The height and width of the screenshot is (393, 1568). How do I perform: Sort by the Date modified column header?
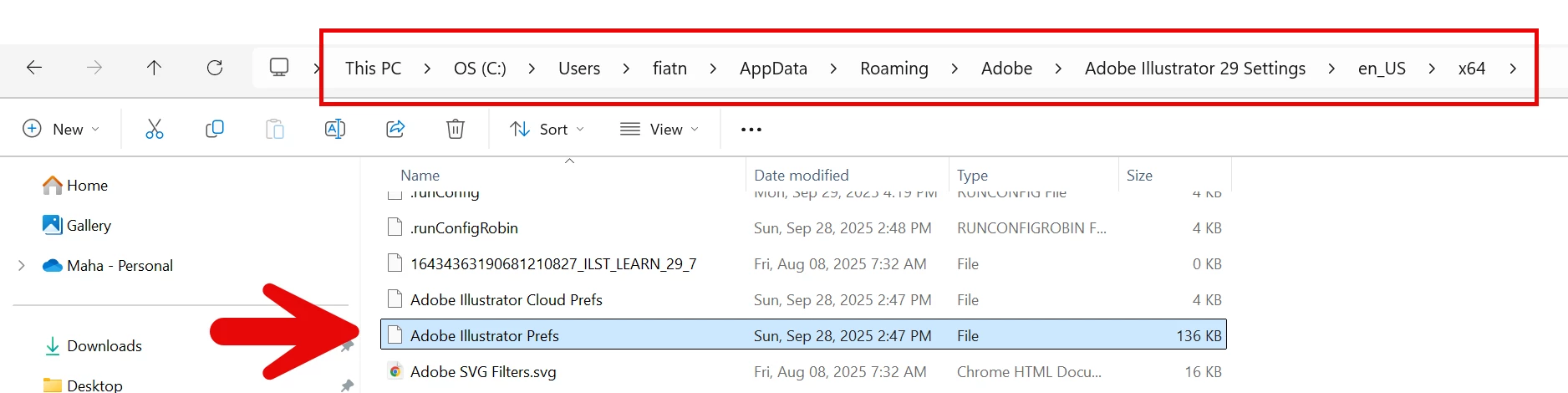pyautogui.click(x=801, y=176)
